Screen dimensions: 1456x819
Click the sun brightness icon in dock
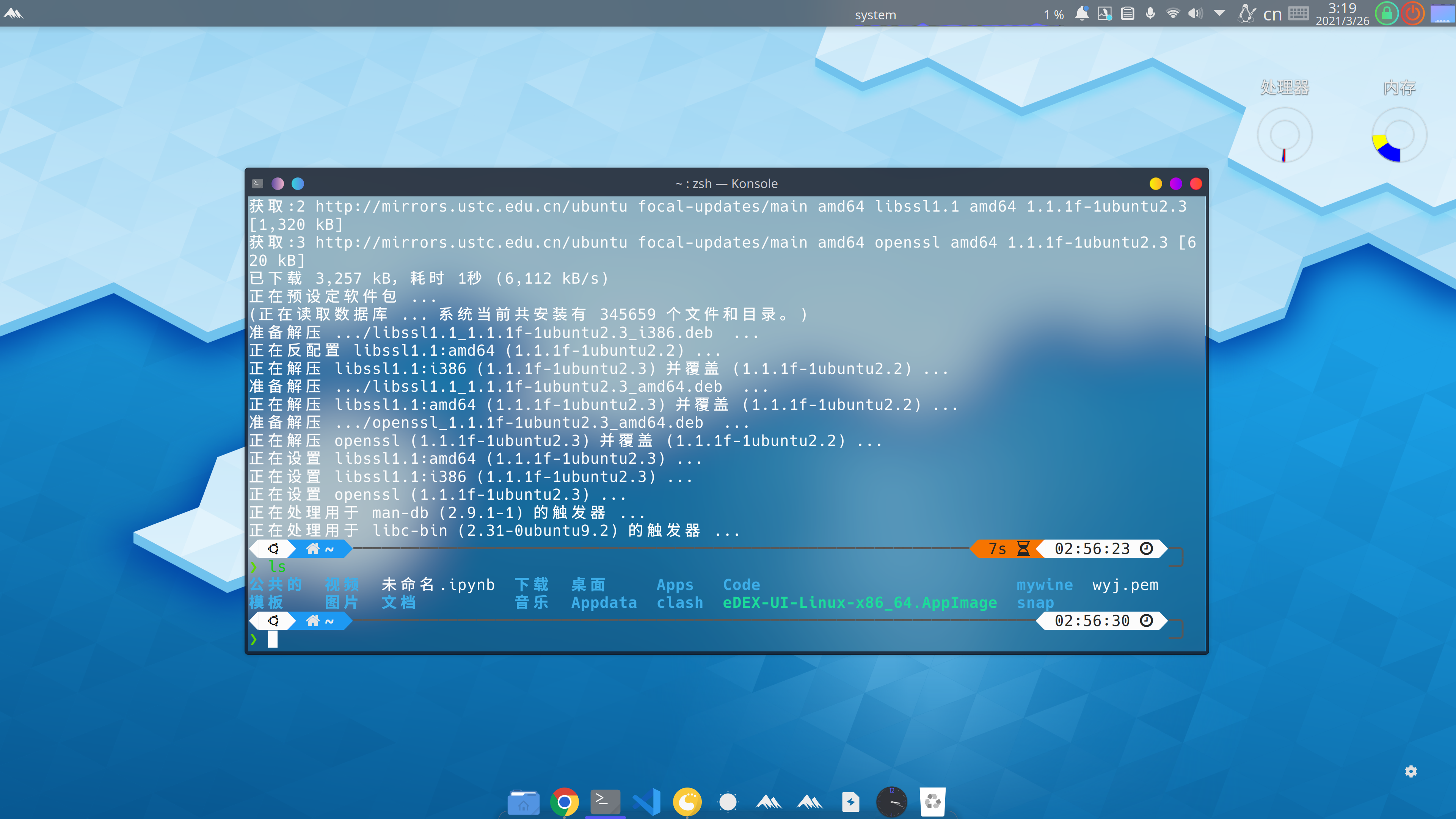[728, 802]
